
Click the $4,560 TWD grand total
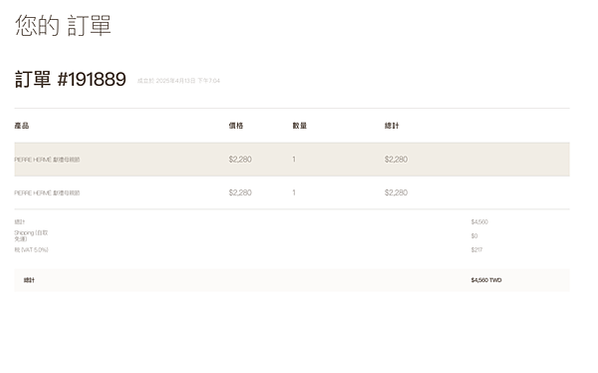coord(486,280)
